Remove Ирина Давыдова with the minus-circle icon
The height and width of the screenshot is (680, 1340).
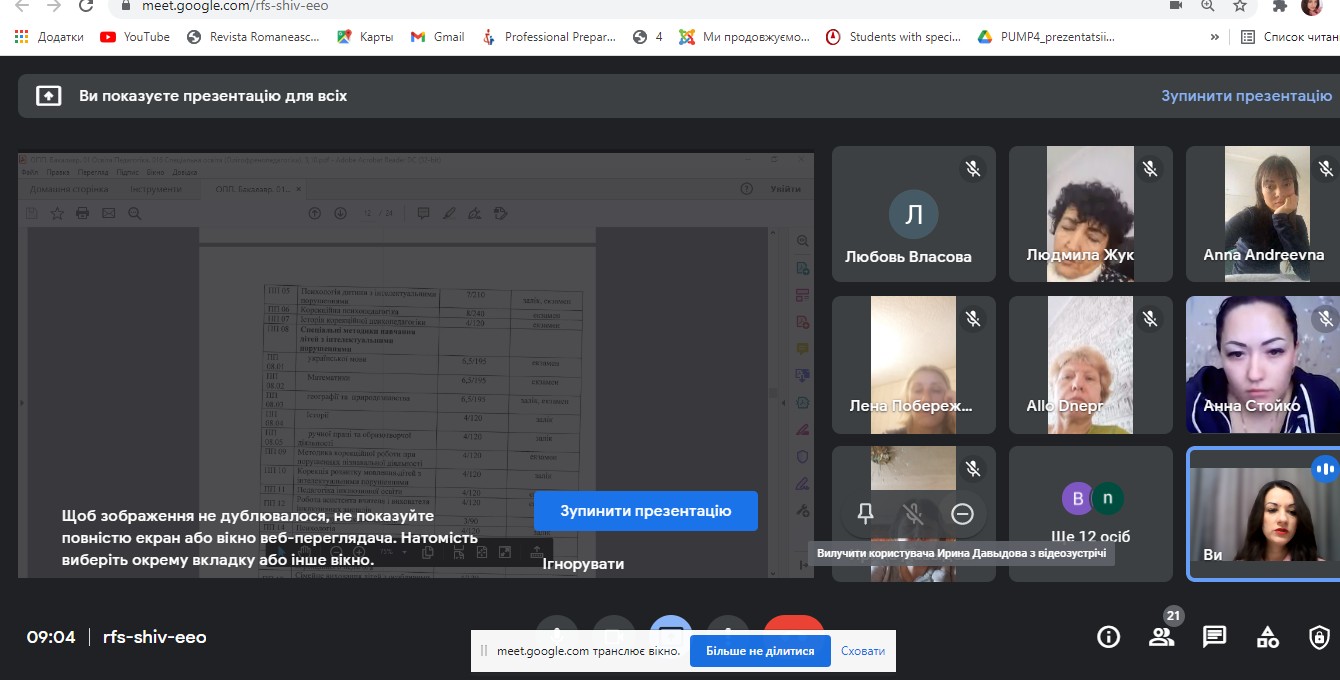pos(962,513)
